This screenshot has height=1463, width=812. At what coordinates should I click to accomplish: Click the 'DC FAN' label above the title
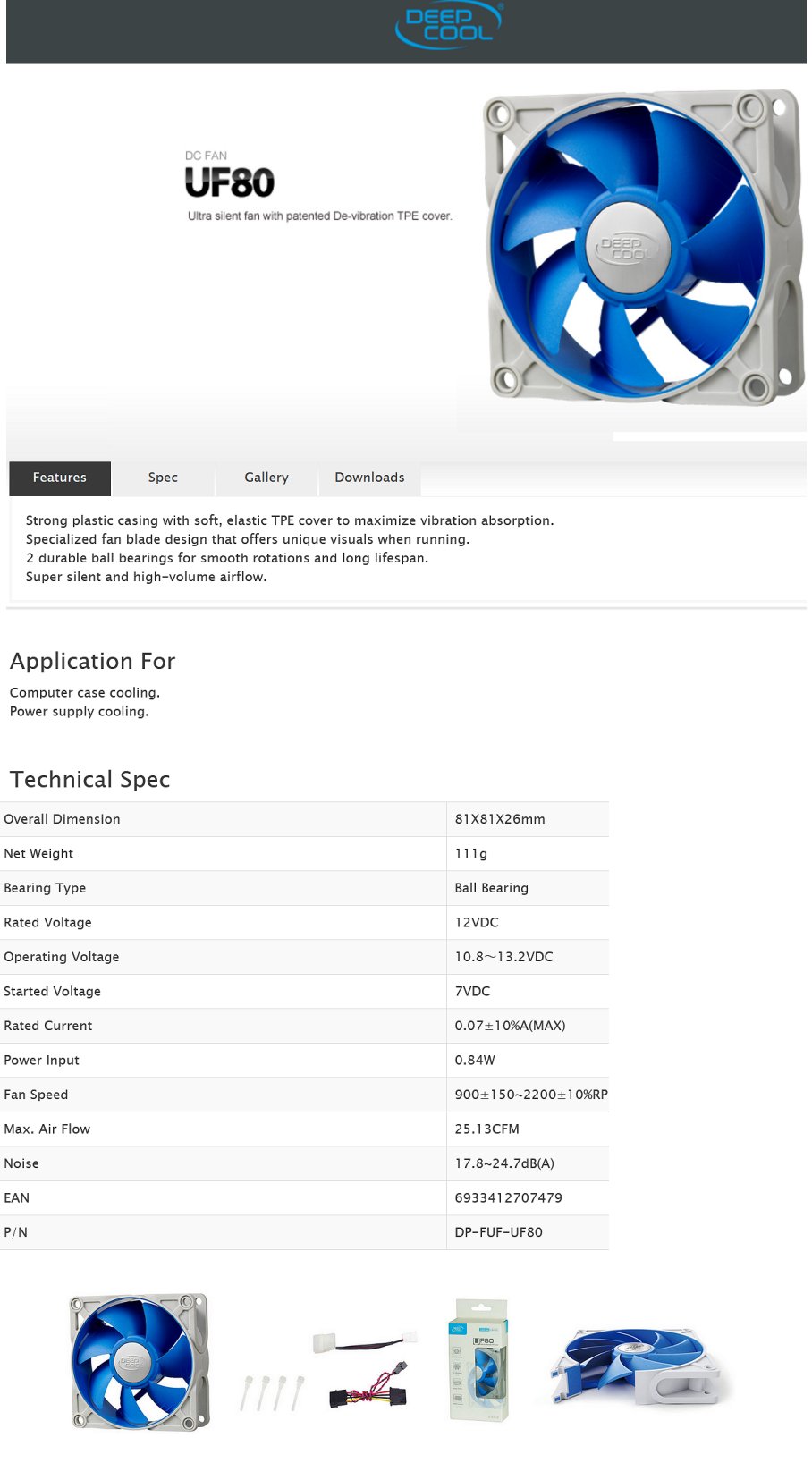pos(206,156)
